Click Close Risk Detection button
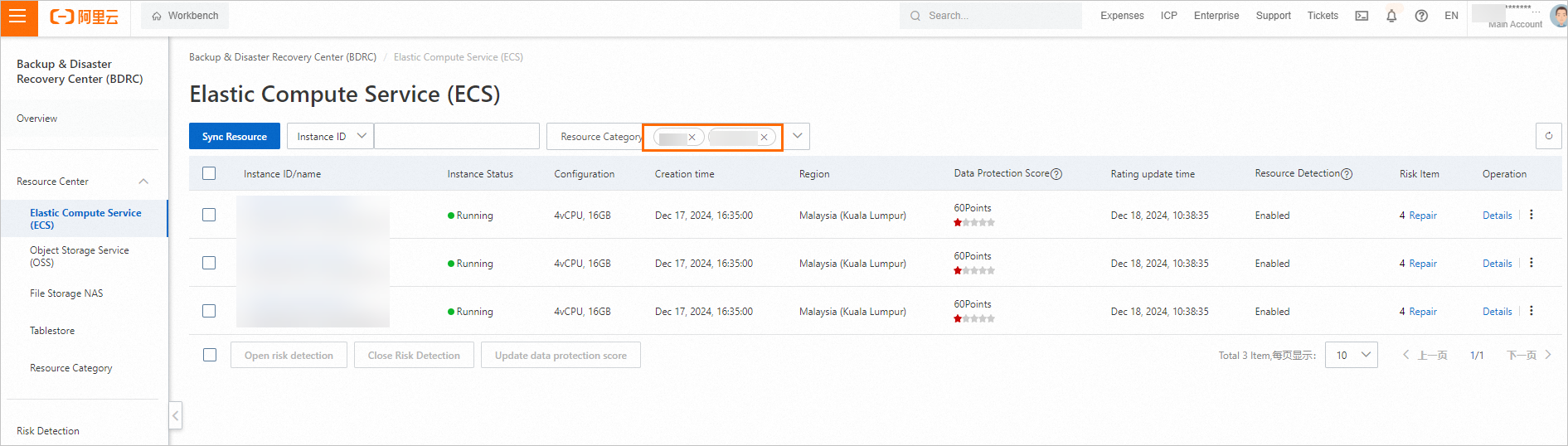The height and width of the screenshot is (446, 1568). point(414,355)
